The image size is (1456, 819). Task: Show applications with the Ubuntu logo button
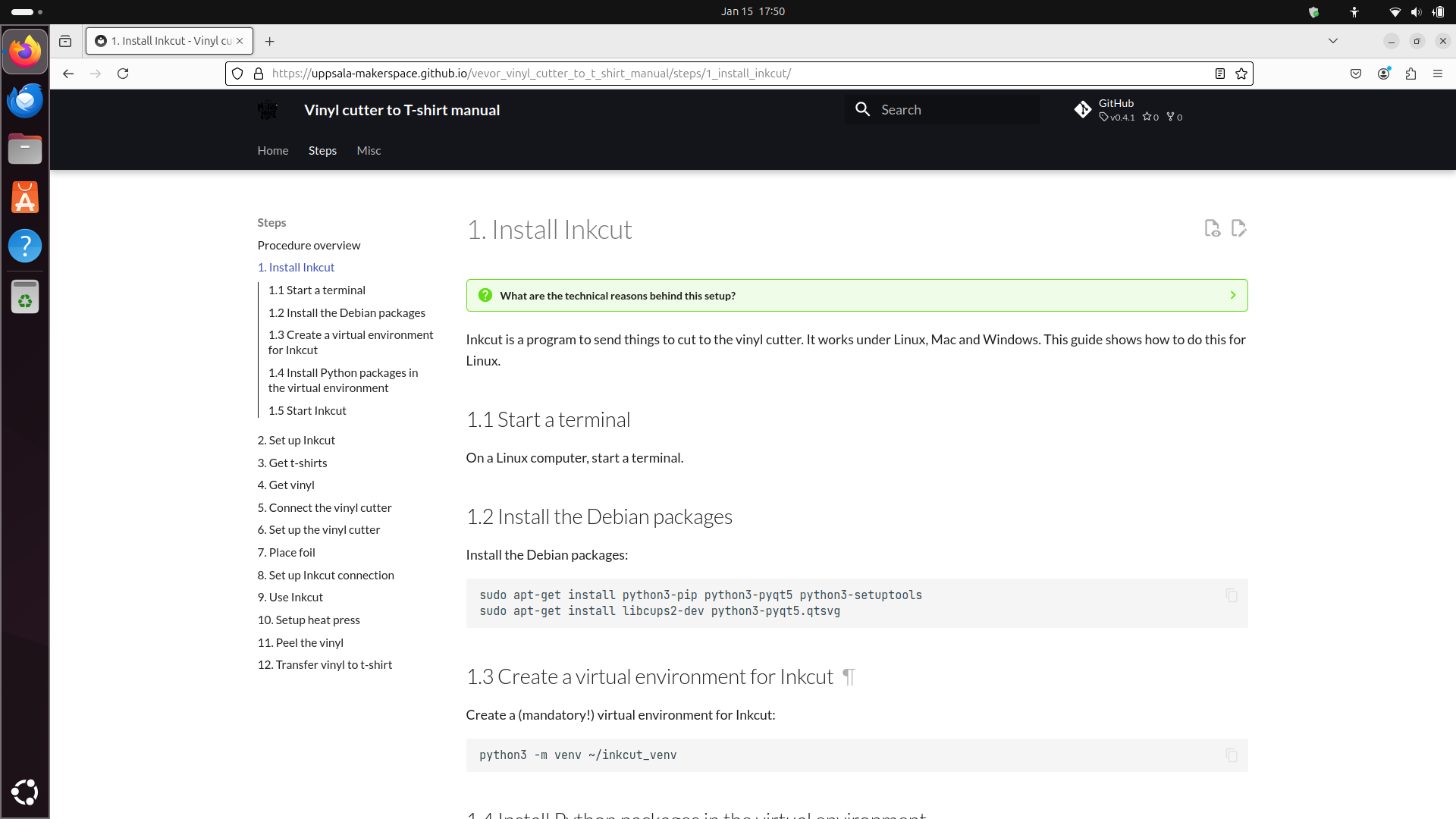pyautogui.click(x=25, y=792)
